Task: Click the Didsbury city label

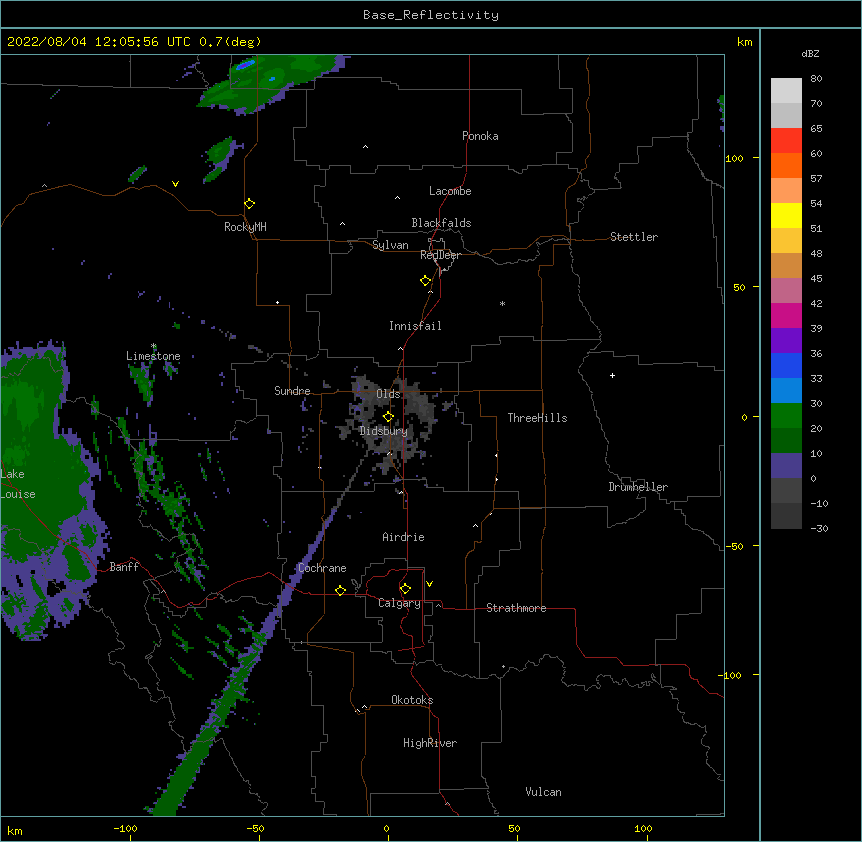Action: click(x=384, y=431)
